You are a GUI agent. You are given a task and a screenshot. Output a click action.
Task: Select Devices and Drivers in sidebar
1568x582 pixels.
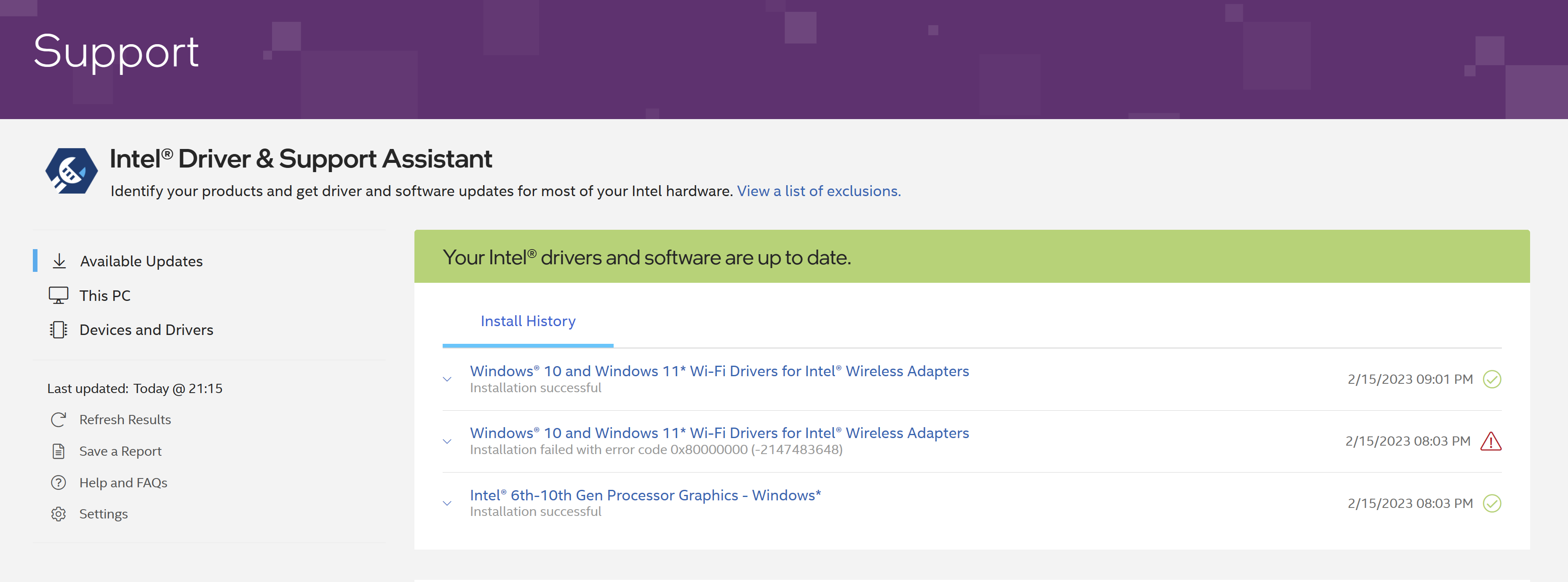[x=146, y=330]
